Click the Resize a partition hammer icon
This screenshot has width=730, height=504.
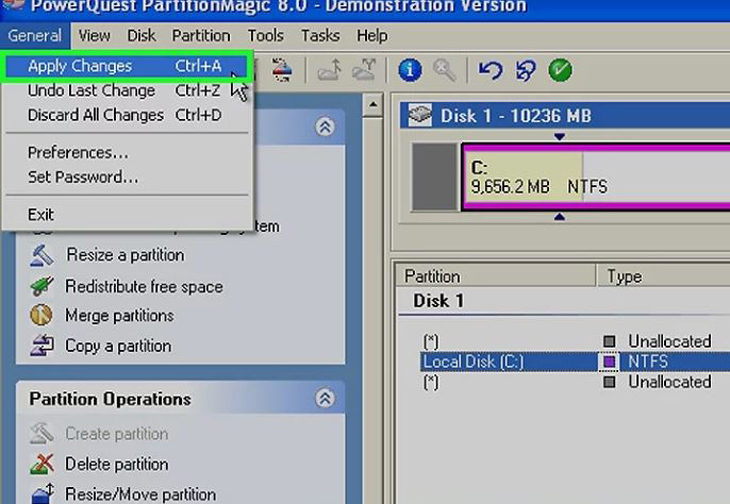tap(41, 255)
